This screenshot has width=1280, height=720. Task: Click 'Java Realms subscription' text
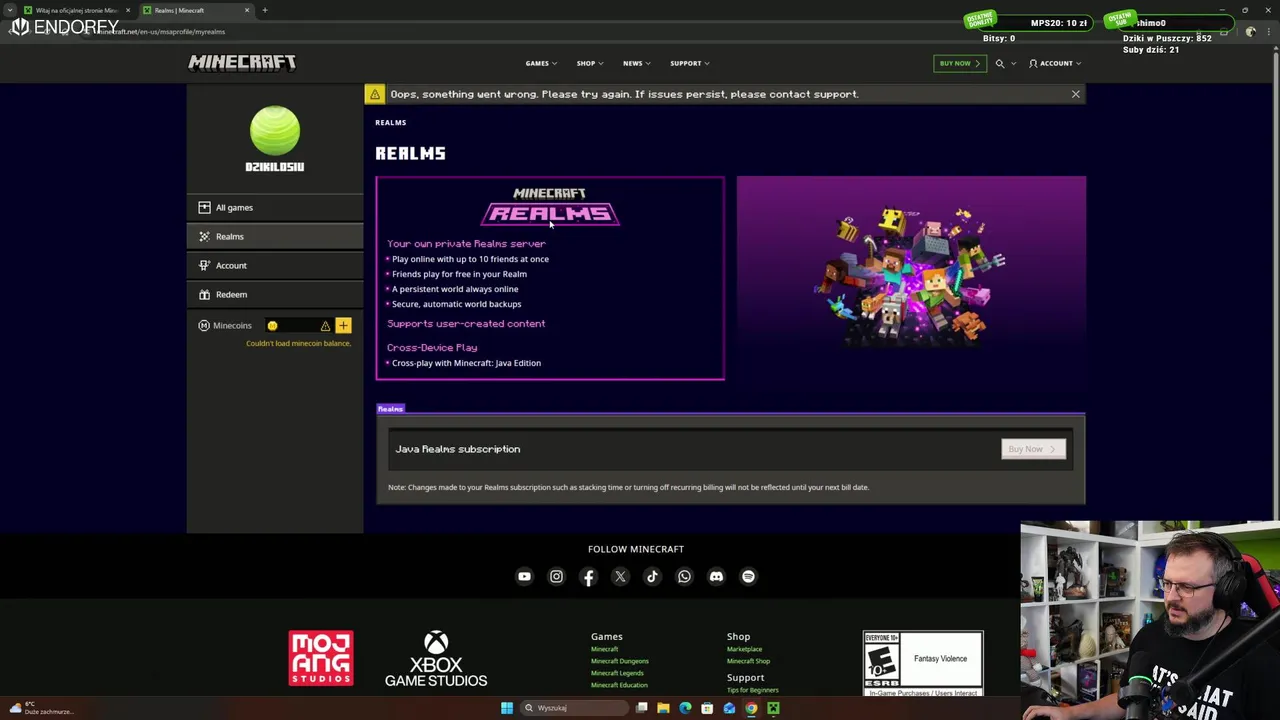(457, 449)
